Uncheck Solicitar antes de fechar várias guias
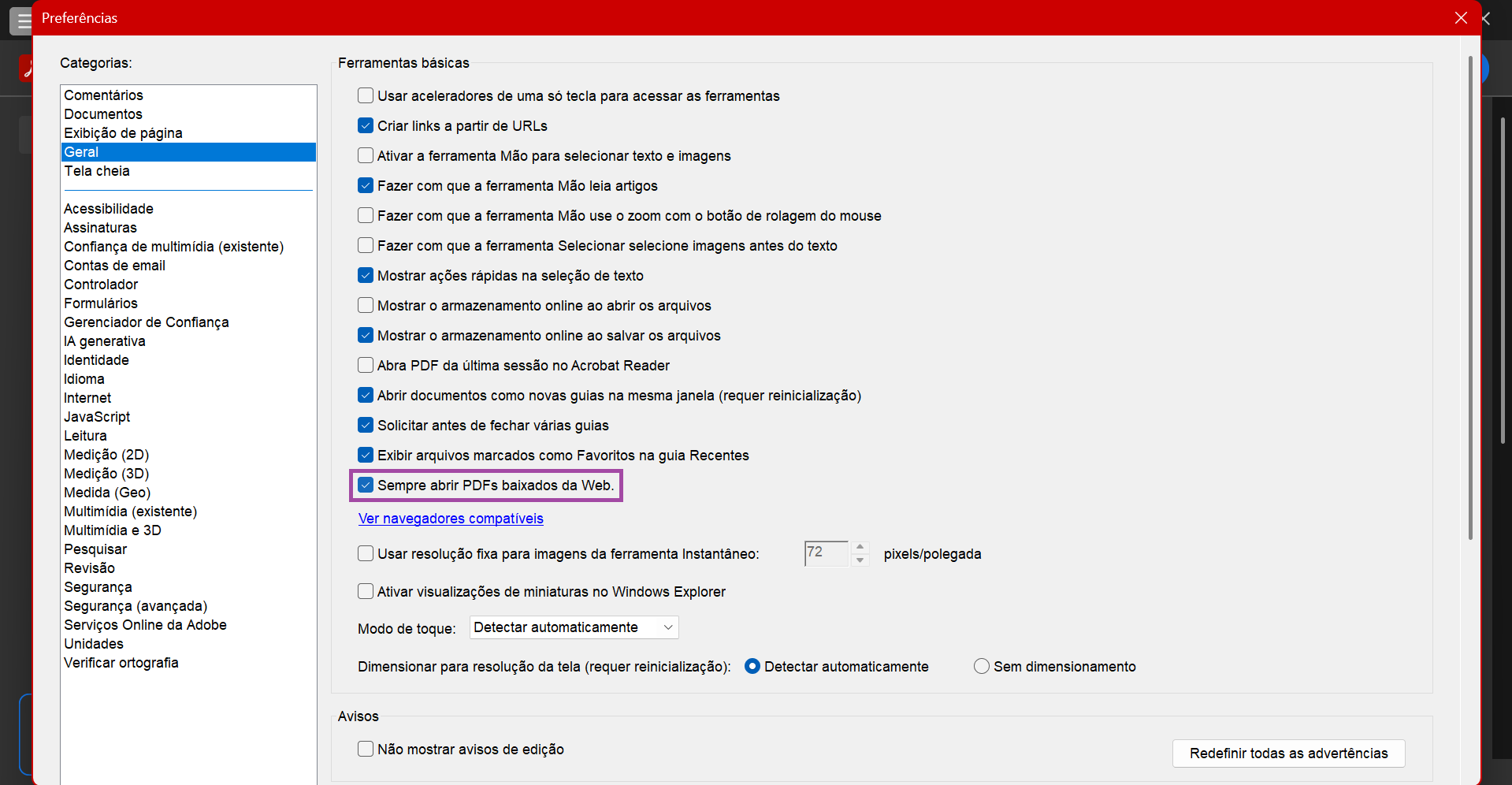Screen dimensions: 1512x785 (366, 425)
